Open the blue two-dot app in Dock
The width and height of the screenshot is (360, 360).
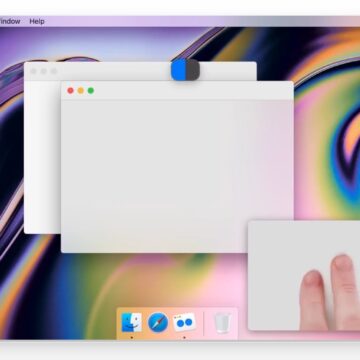tap(184, 323)
